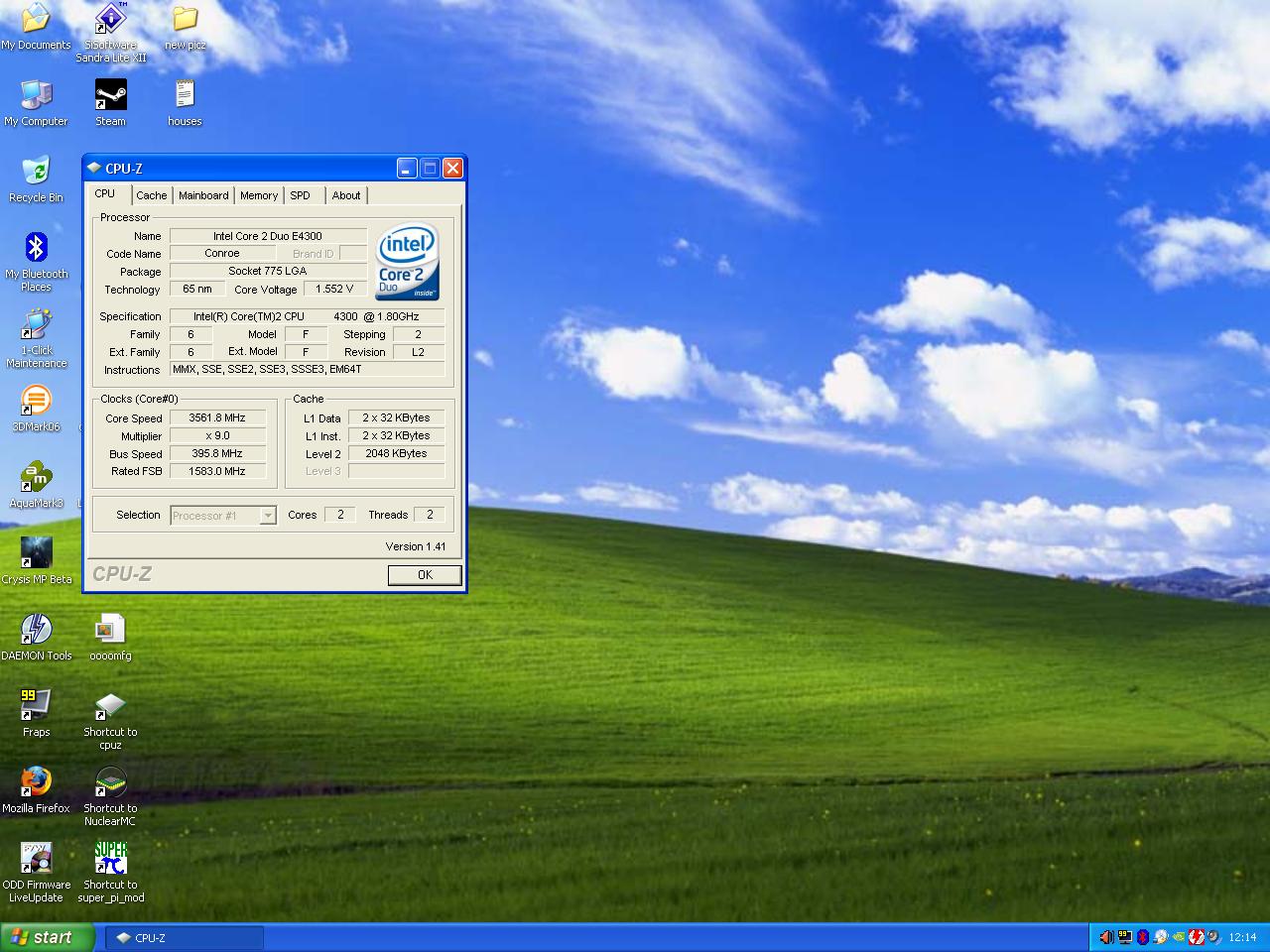
Task: Open DAEMON Tools desktop icon
Action: [36, 638]
